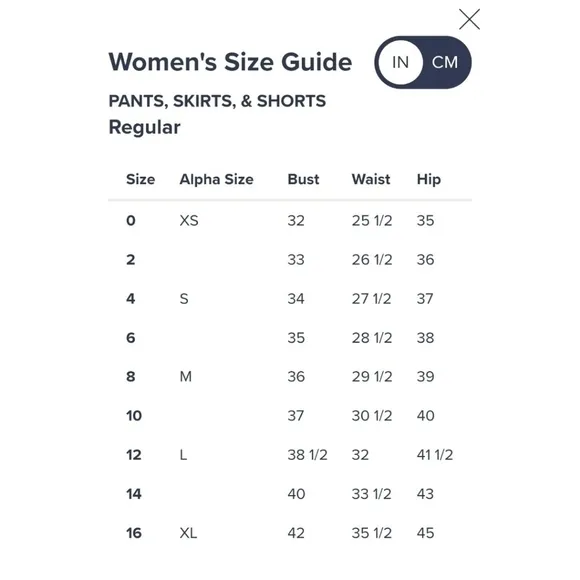The image size is (580, 580).
Task: Click the Bust column header
Action: [x=303, y=179]
